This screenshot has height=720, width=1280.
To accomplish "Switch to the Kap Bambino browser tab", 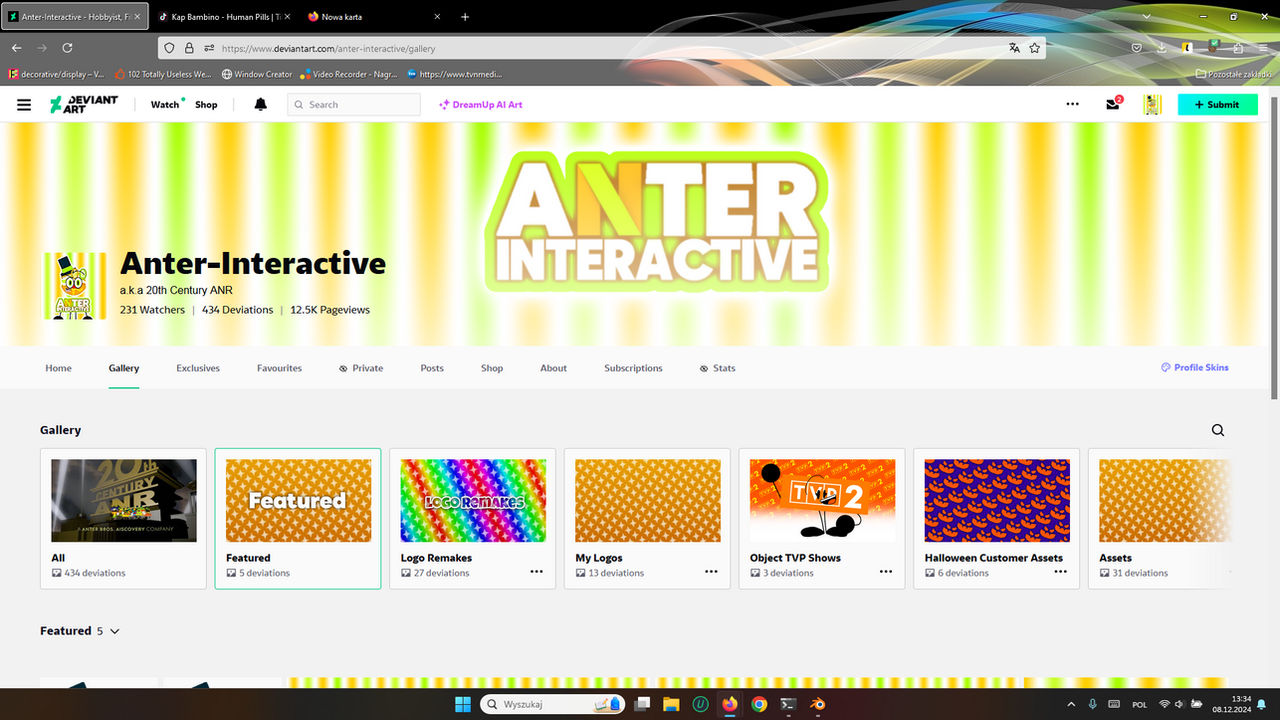I will (222, 16).
